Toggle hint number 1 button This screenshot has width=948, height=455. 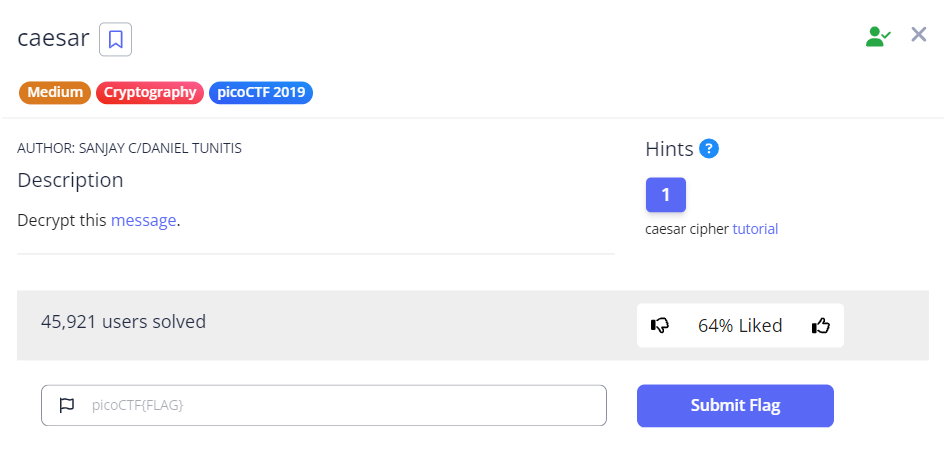click(666, 194)
